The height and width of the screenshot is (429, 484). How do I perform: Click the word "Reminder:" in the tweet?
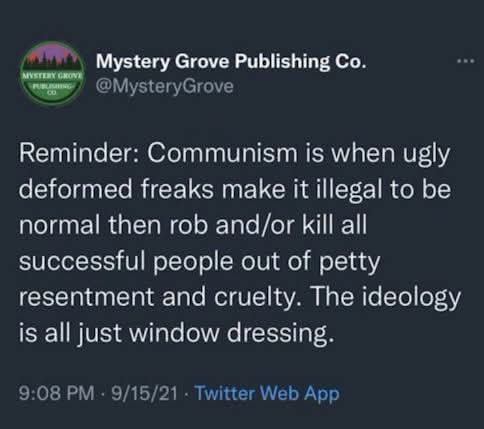coord(78,153)
